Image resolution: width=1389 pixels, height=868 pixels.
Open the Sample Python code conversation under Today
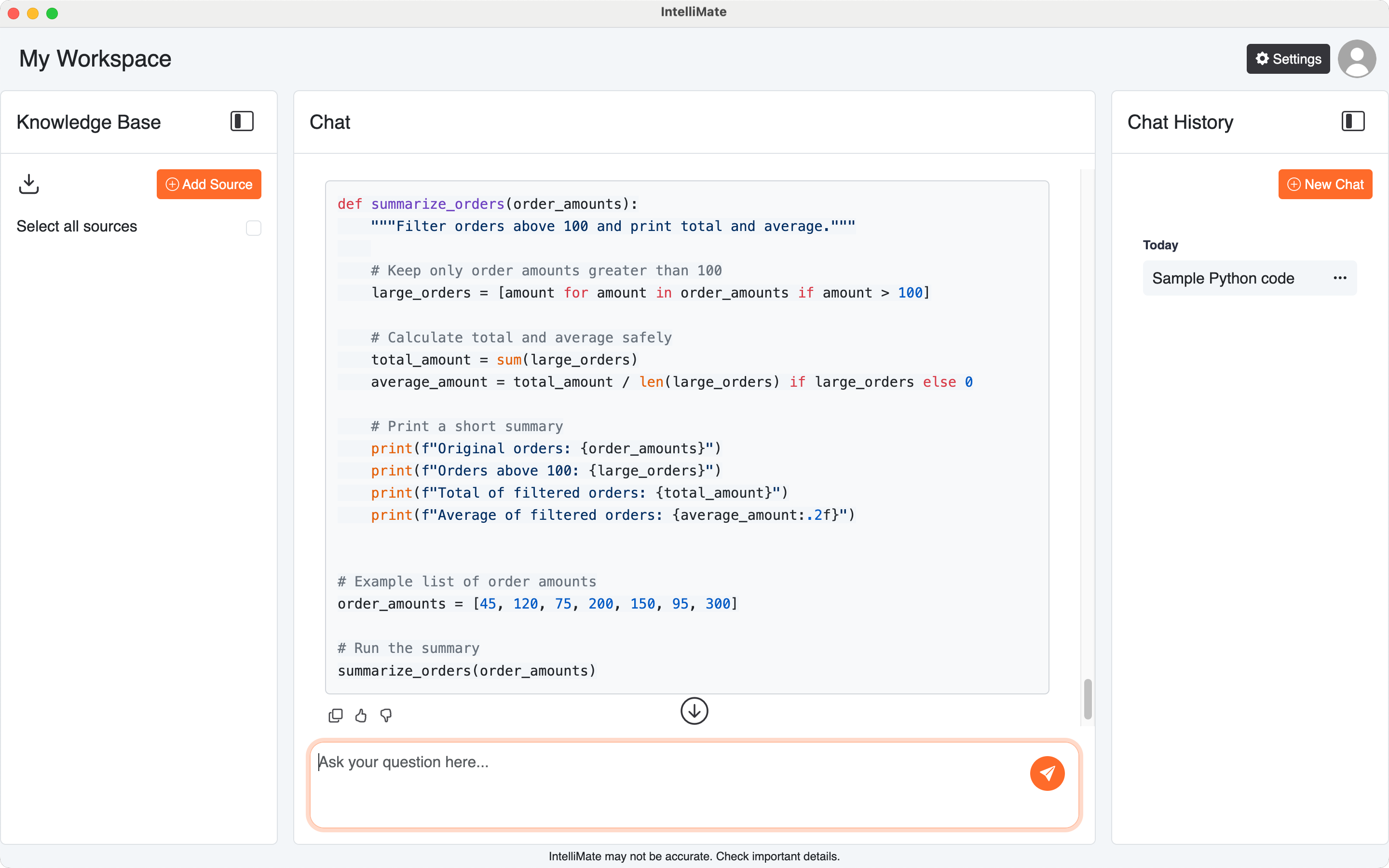click(1223, 278)
